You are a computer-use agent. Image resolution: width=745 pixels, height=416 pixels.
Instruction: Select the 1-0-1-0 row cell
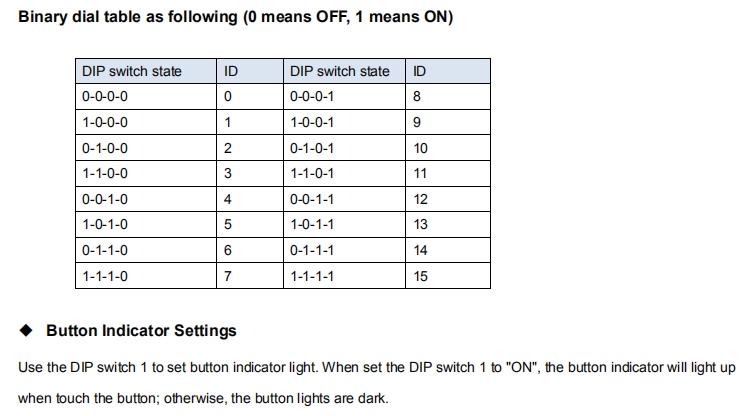(146, 224)
